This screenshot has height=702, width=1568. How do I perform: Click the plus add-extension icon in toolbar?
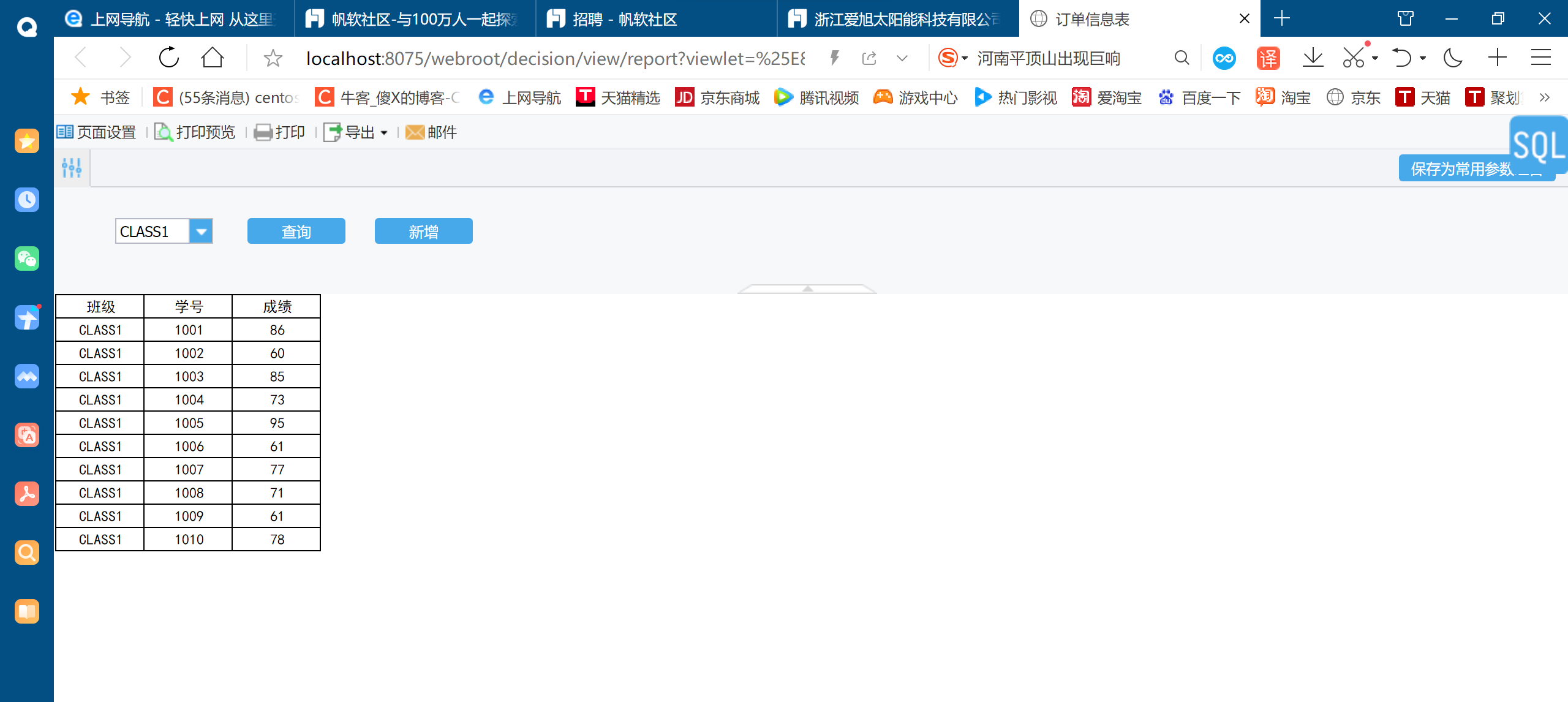tap(1497, 58)
